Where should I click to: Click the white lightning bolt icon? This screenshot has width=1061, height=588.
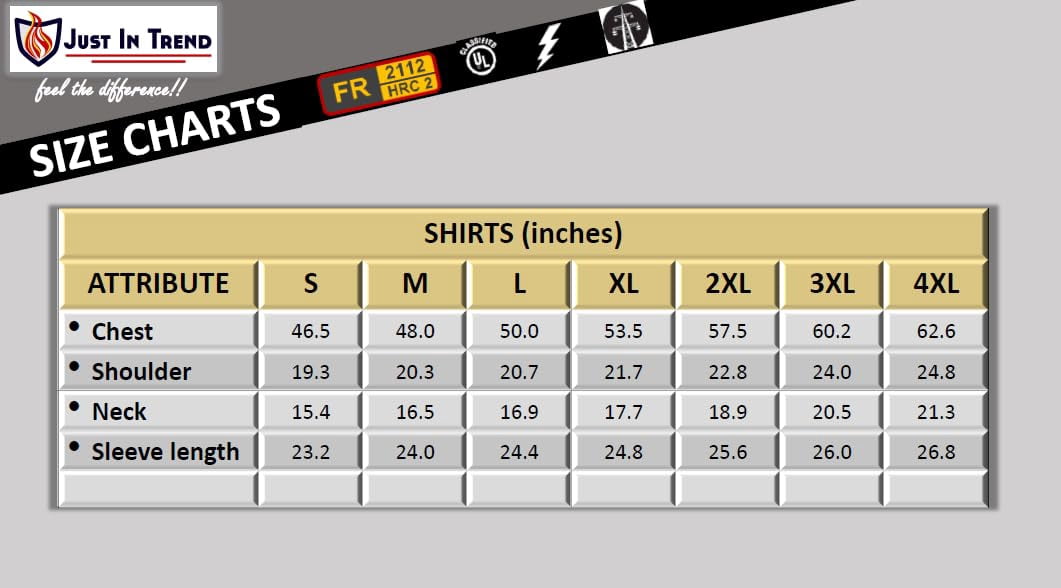(x=547, y=44)
